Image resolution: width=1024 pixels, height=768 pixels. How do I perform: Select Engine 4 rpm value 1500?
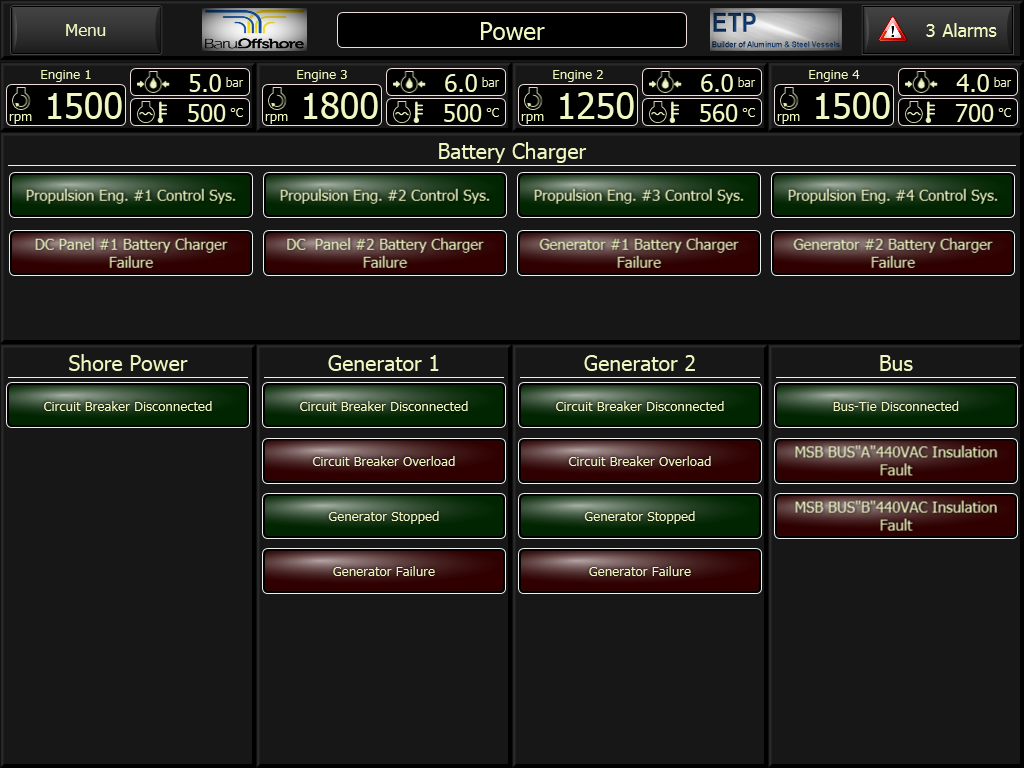[x=852, y=106]
